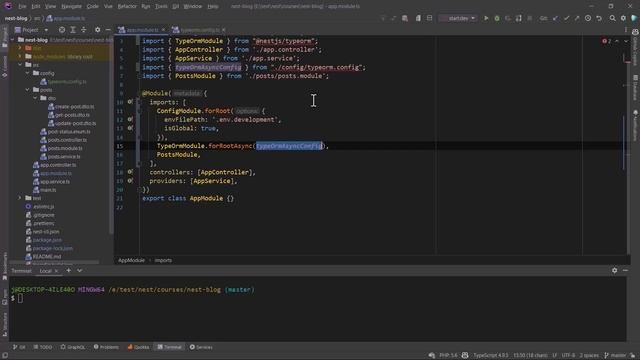640x360 pixels.
Task: Open the Window menu
Action: (x=192, y=6)
